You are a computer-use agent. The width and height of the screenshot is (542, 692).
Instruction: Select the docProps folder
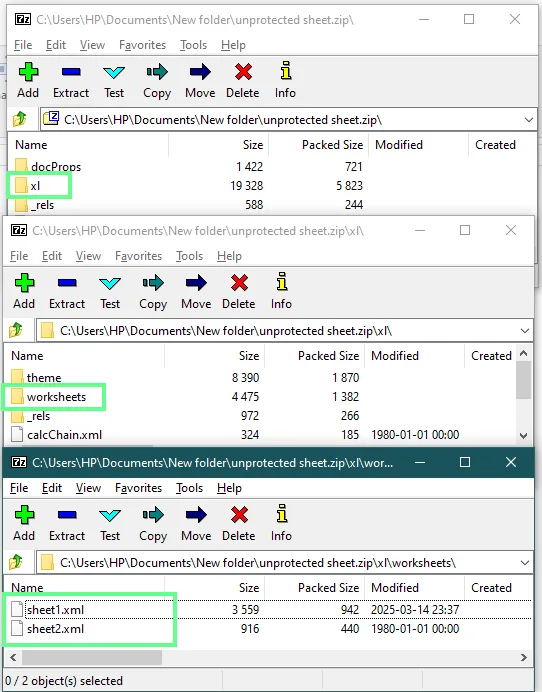(x=48, y=166)
